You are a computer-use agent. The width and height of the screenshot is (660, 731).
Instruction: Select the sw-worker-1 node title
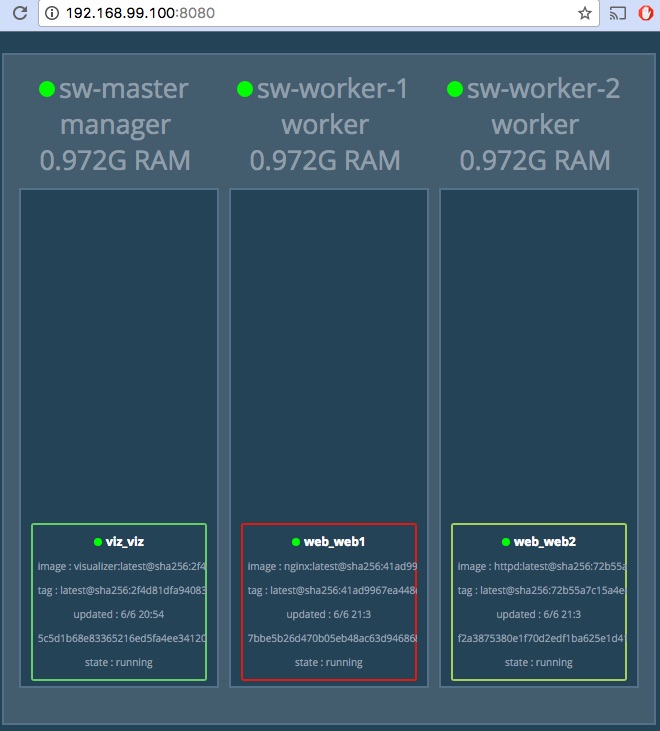[x=332, y=89]
